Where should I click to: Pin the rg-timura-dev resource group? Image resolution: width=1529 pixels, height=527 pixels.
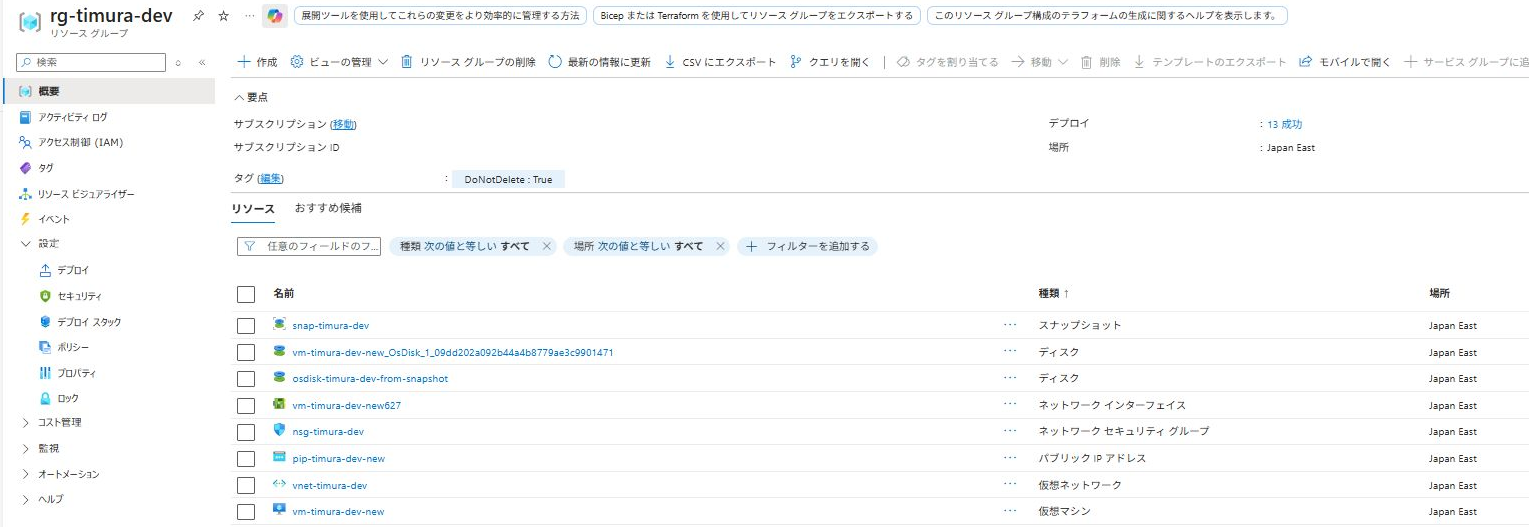point(199,16)
